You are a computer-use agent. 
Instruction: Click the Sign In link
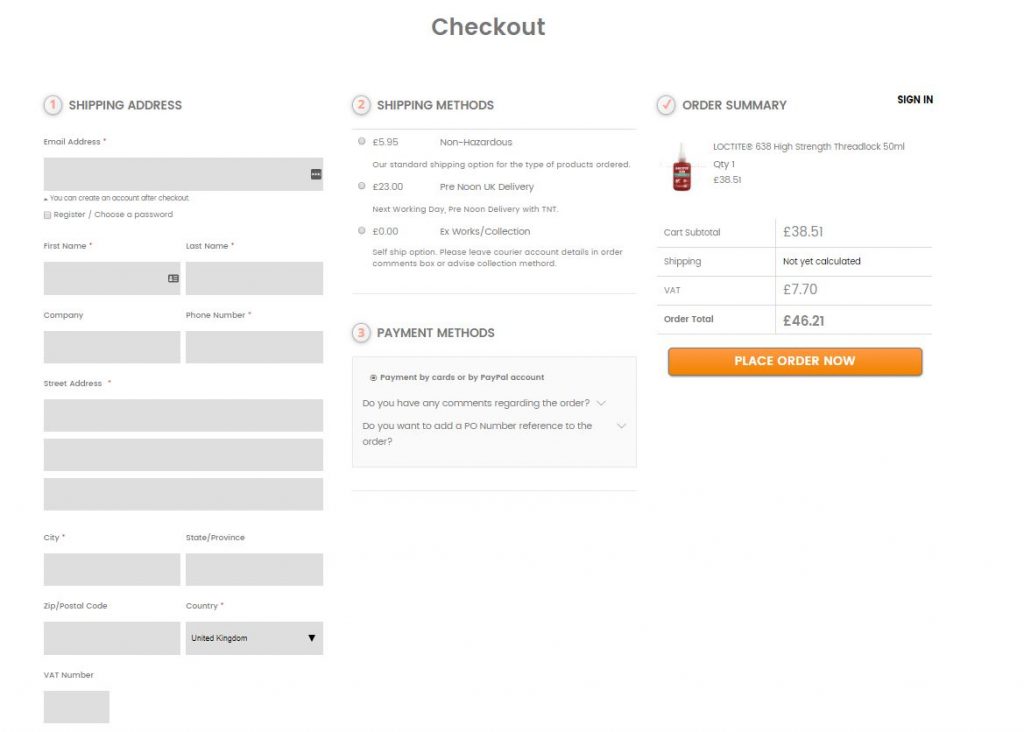pyautogui.click(x=915, y=99)
